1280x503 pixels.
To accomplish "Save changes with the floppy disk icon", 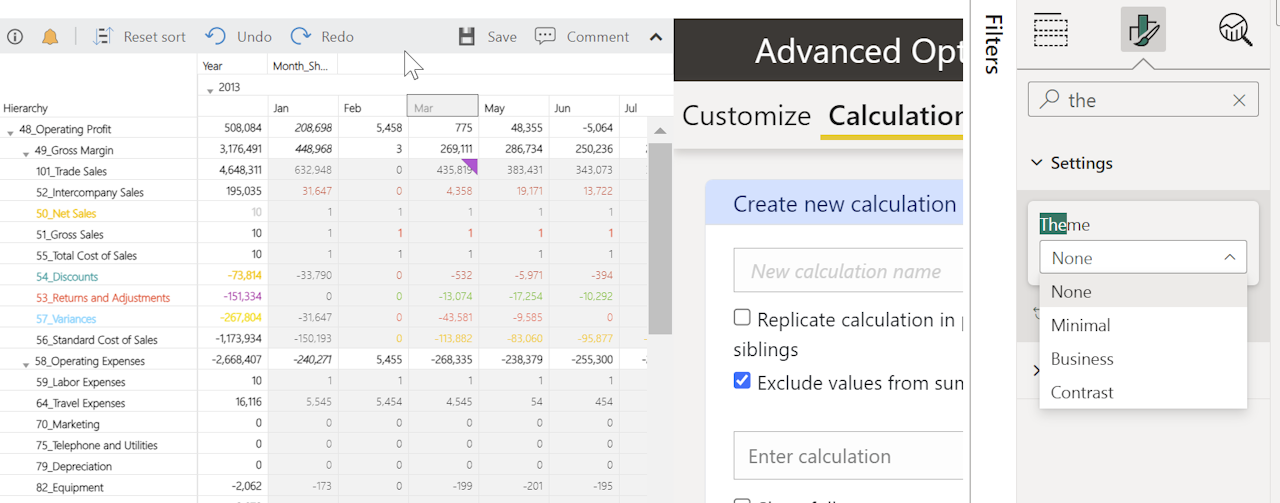I will point(467,37).
